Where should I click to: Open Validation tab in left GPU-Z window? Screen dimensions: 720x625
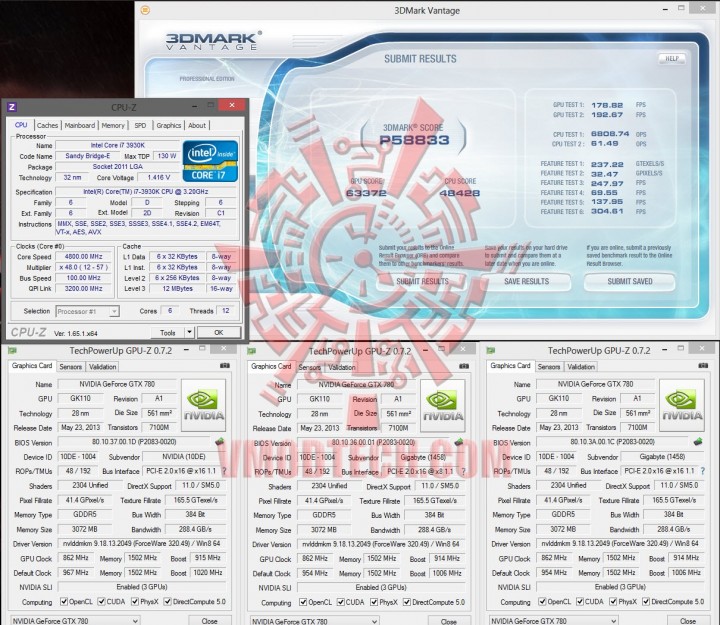click(x=102, y=366)
